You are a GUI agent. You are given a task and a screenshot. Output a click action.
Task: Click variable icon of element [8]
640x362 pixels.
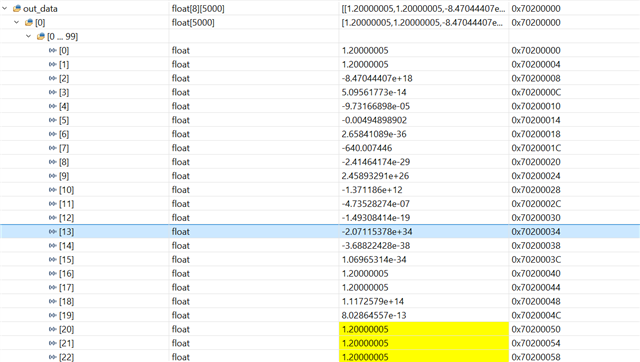pyautogui.click(x=52, y=162)
